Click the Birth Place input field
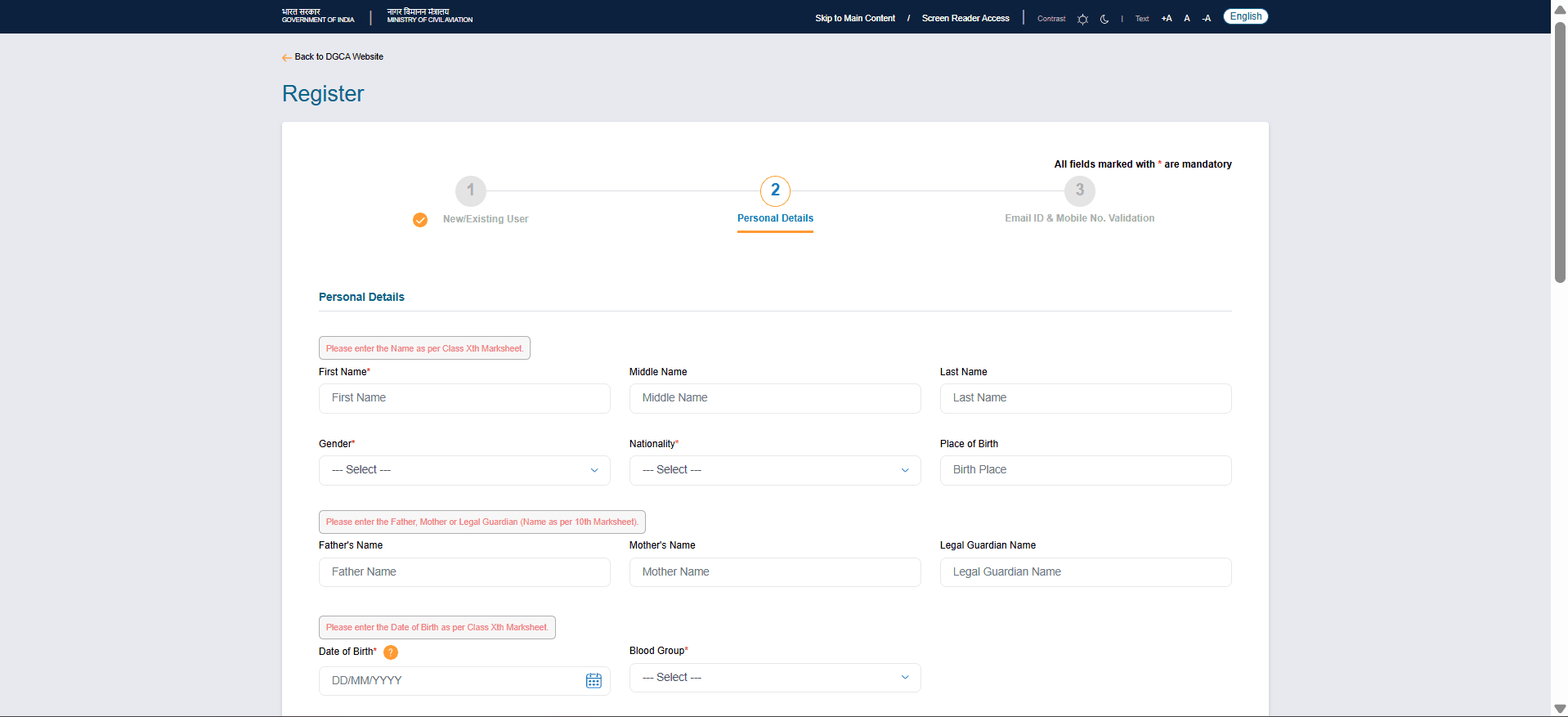This screenshot has height=717, width=1568. point(1086,470)
